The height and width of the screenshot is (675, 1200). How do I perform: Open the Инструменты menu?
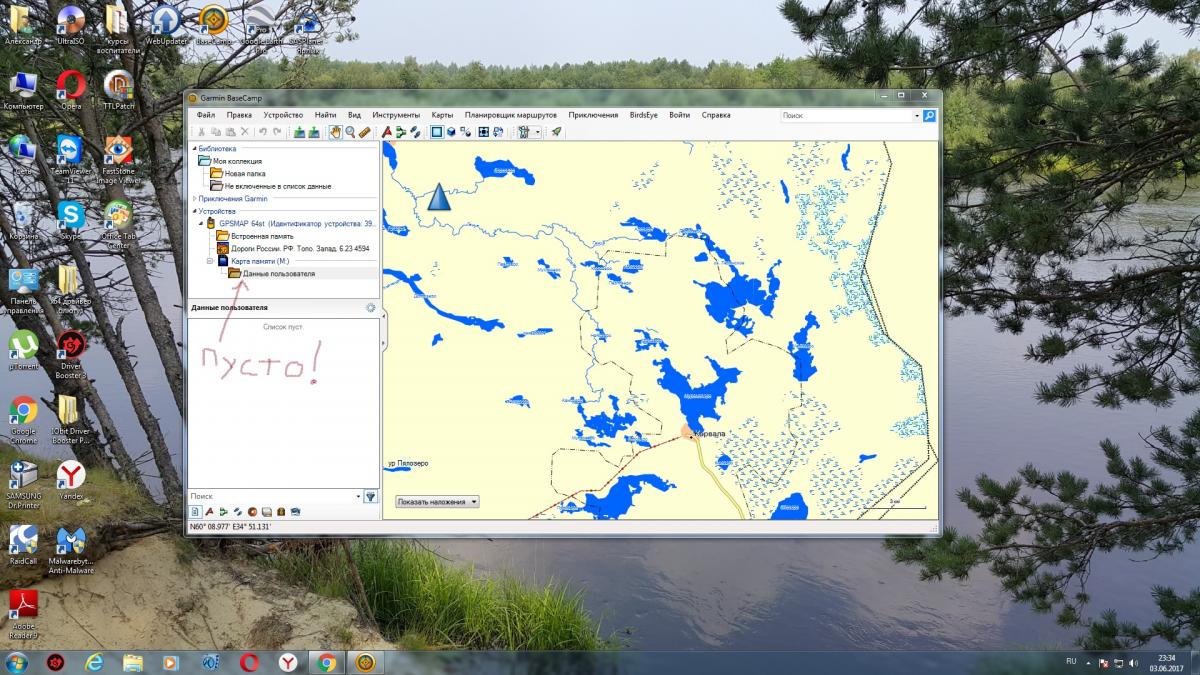click(x=396, y=115)
